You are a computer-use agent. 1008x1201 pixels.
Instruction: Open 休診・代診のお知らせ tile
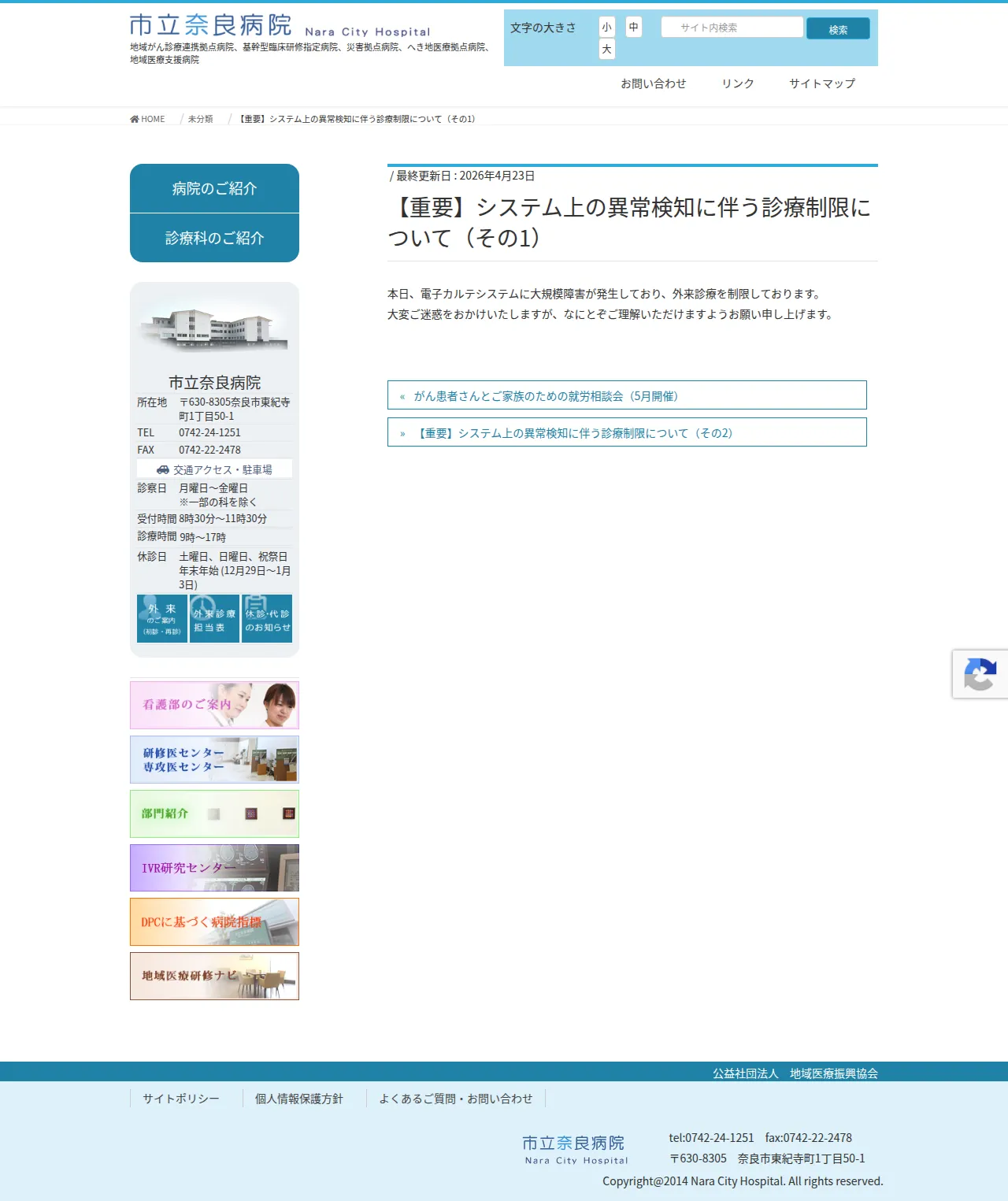[x=267, y=619]
